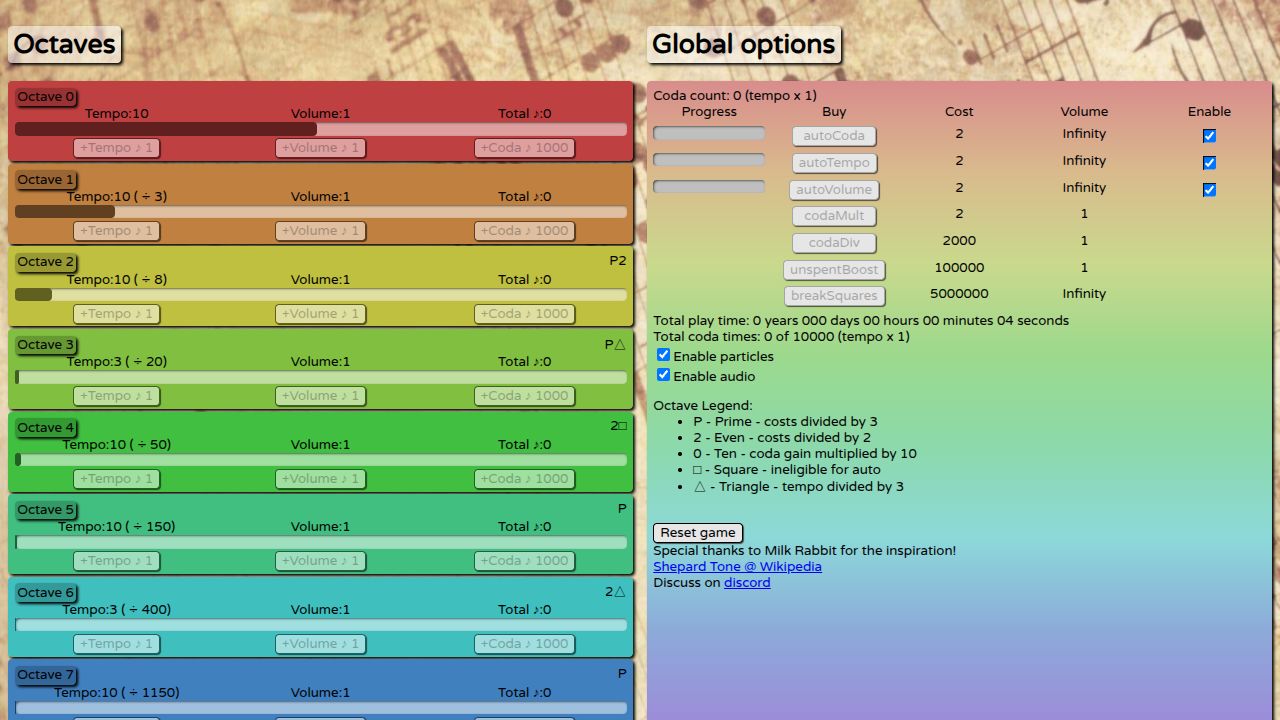The image size is (1280, 720).
Task: Turn off Enable particles
Action: pyautogui.click(x=663, y=355)
